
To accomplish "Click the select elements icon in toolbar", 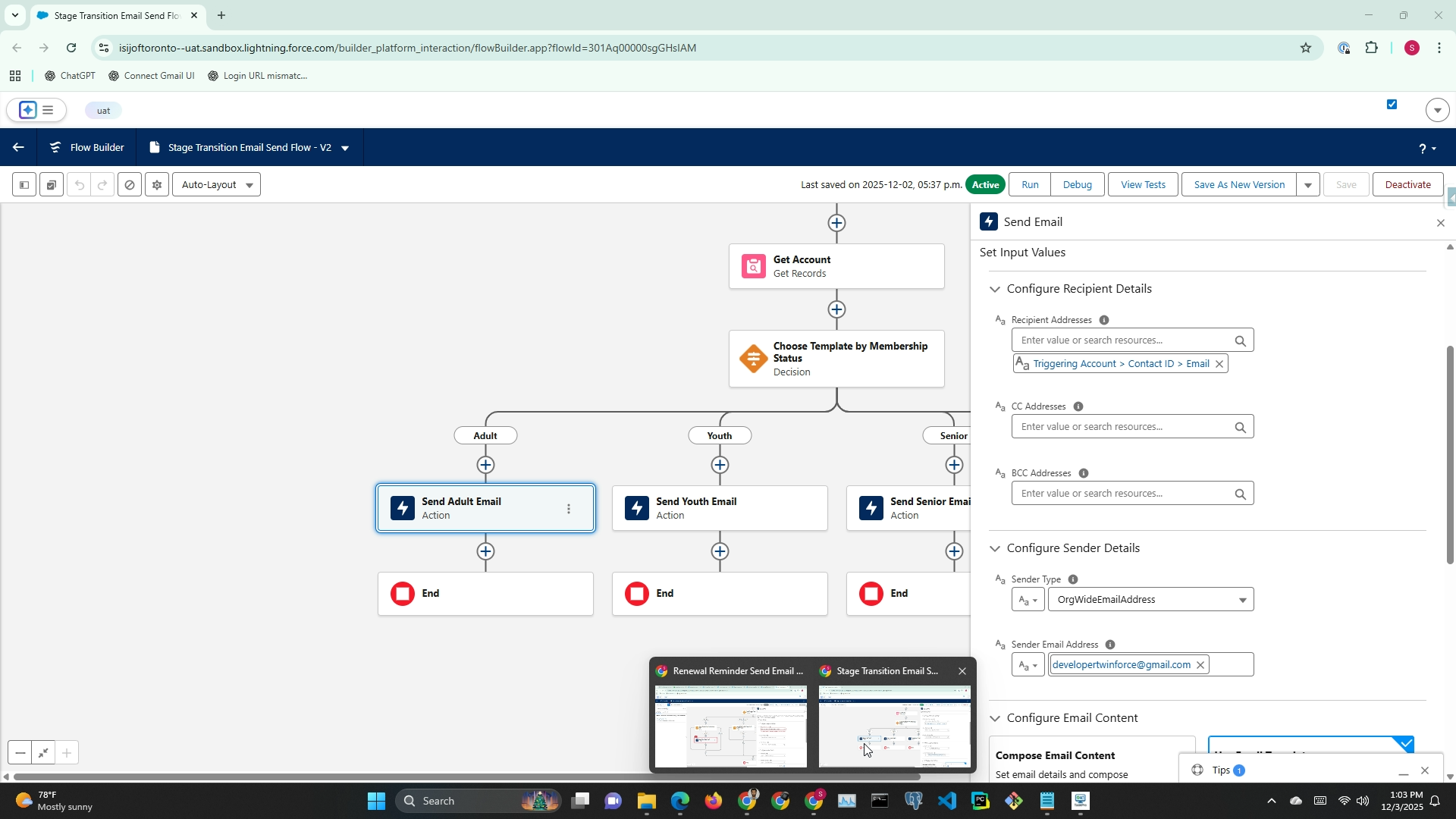I will click(x=51, y=185).
